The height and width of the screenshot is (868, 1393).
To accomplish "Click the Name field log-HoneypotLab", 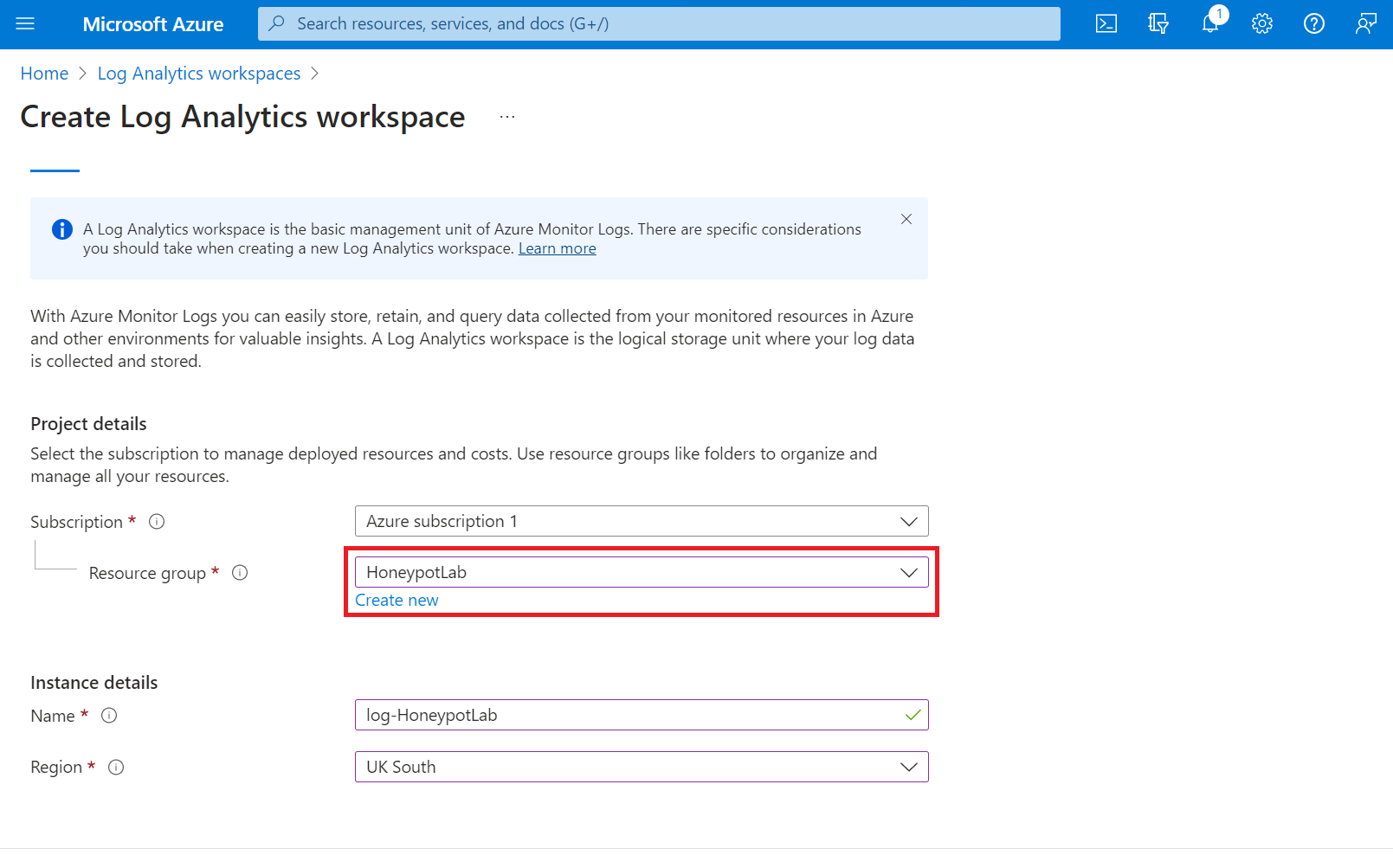I will coord(642,715).
